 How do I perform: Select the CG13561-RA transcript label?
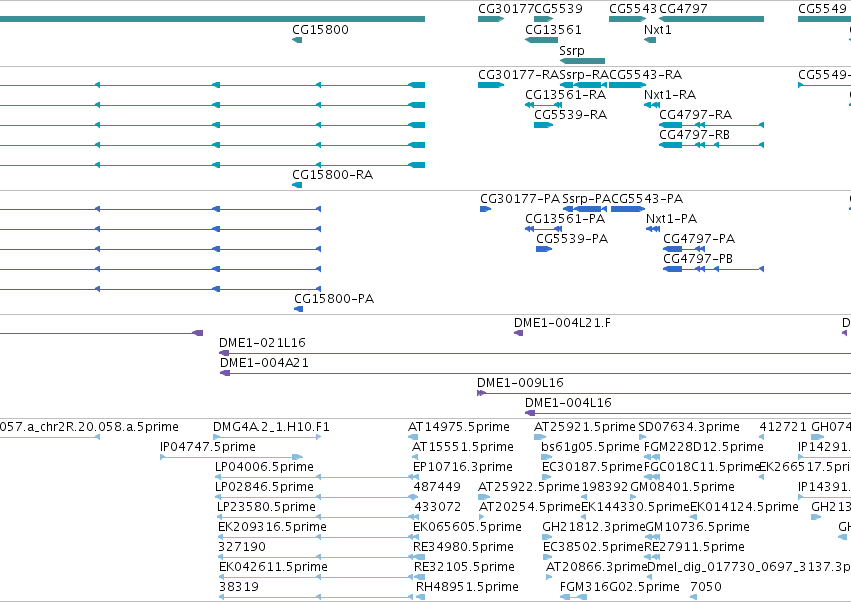(x=565, y=95)
